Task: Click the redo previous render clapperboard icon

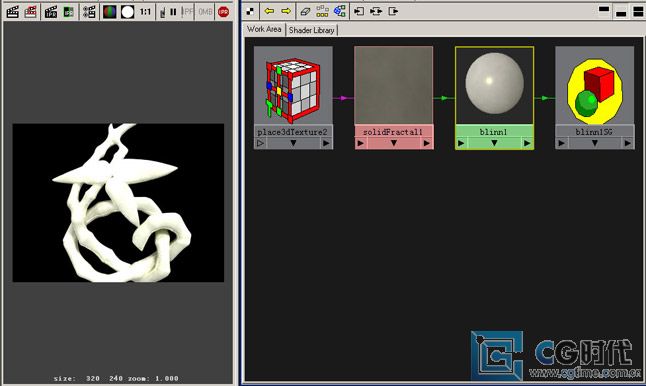Action: [x=12, y=12]
